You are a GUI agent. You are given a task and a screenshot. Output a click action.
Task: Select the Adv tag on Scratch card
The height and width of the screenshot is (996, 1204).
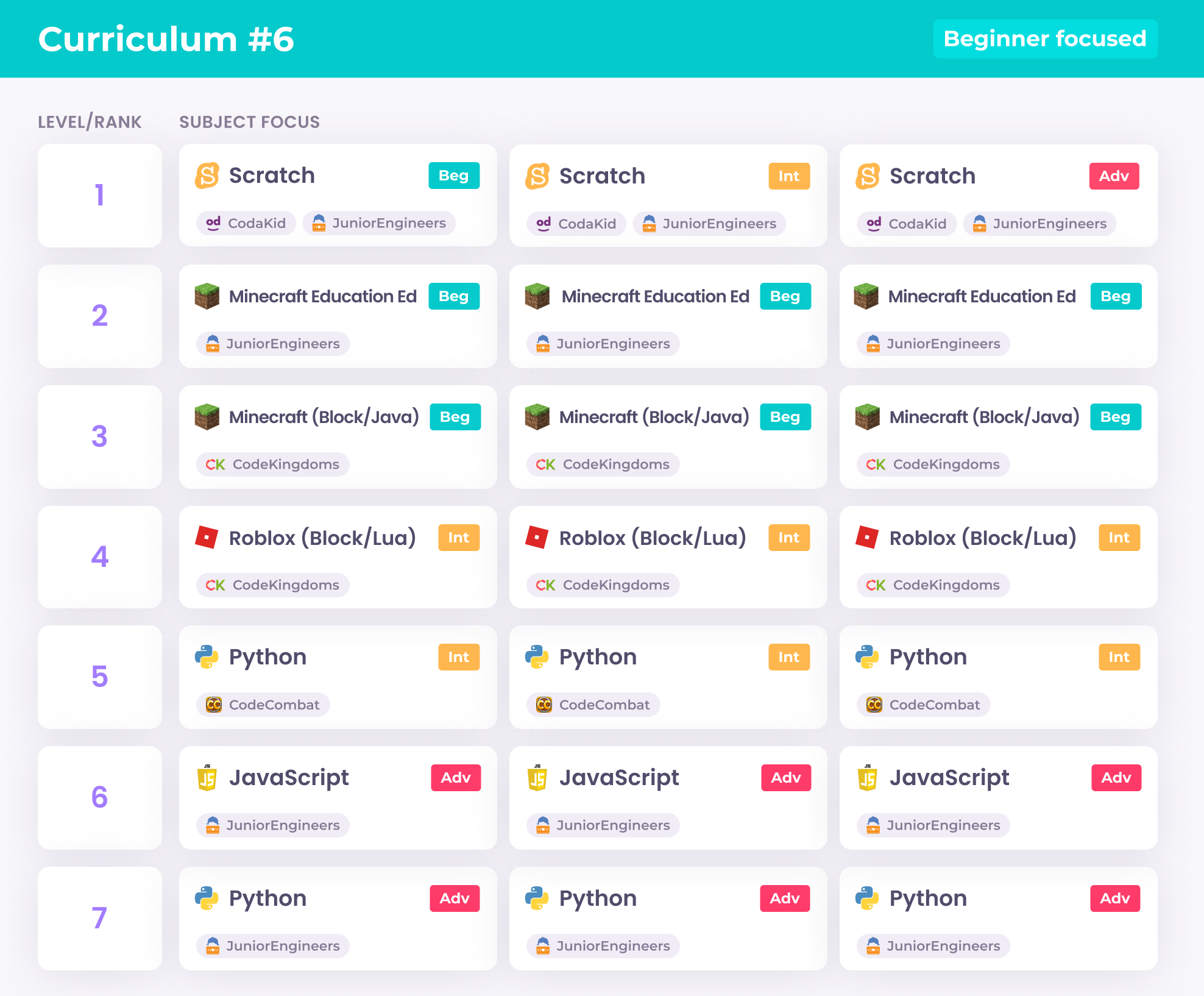[1114, 176]
